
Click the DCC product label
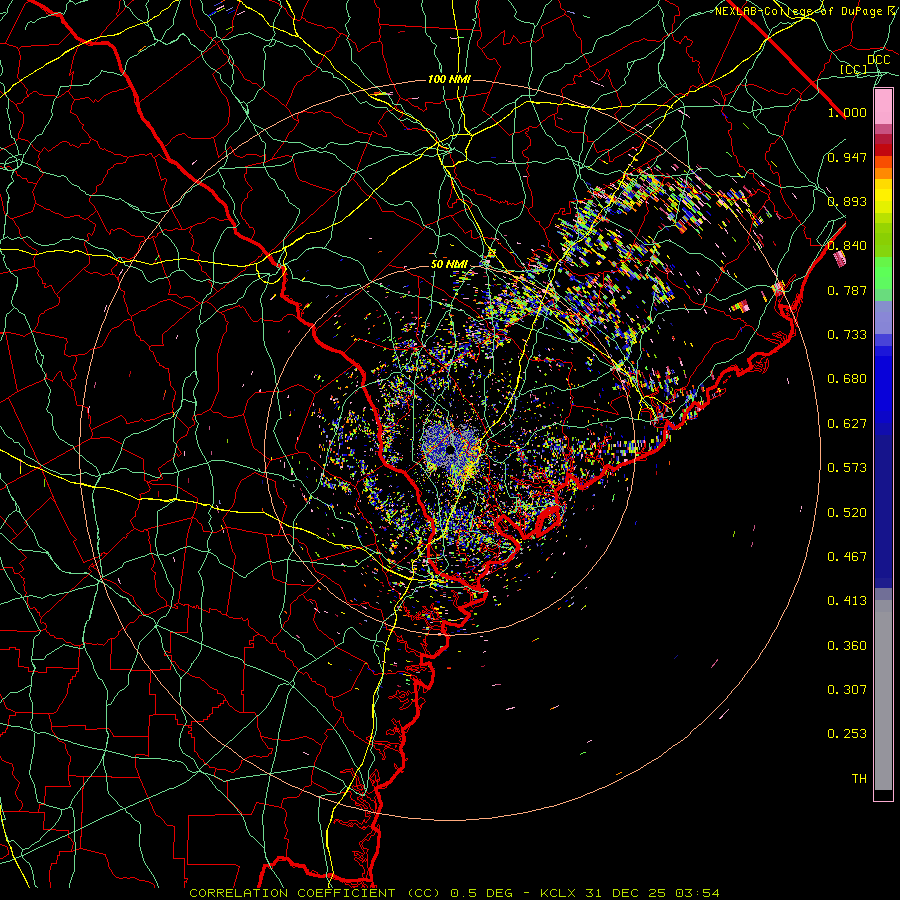click(x=878, y=60)
